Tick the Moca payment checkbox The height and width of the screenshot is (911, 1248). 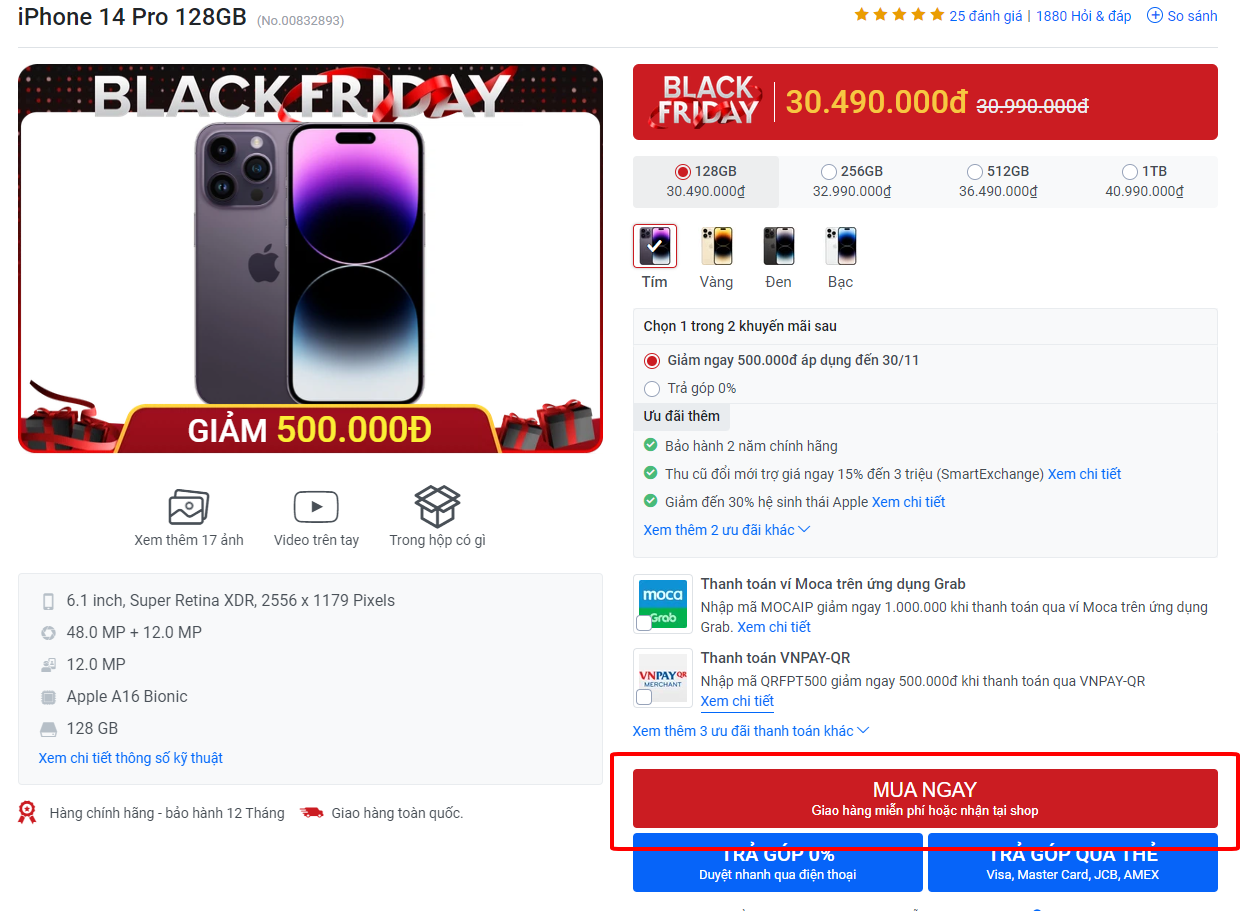pos(644,623)
